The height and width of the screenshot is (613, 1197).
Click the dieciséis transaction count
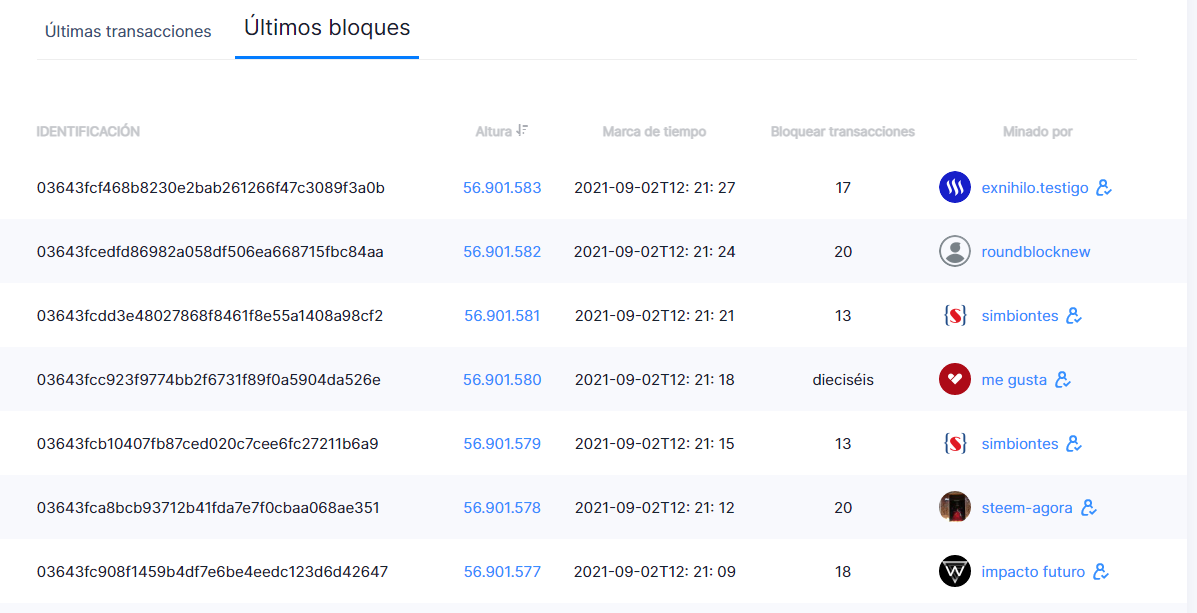843,380
